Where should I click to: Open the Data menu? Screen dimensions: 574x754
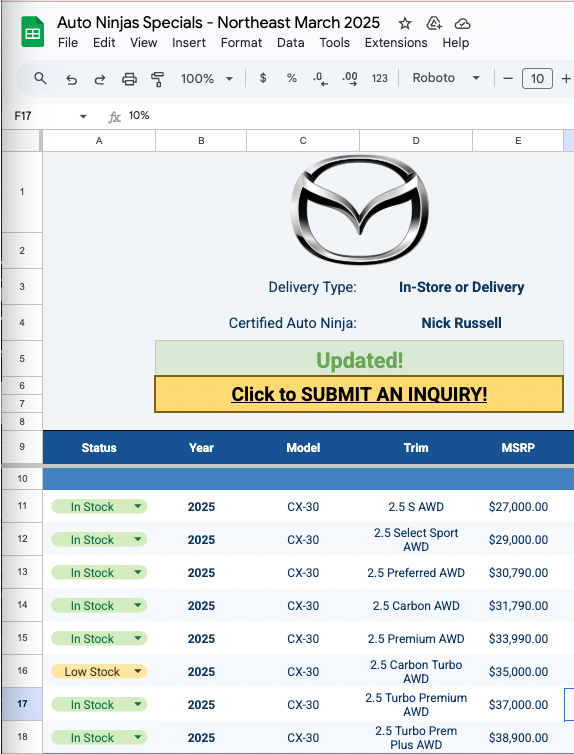[x=290, y=43]
